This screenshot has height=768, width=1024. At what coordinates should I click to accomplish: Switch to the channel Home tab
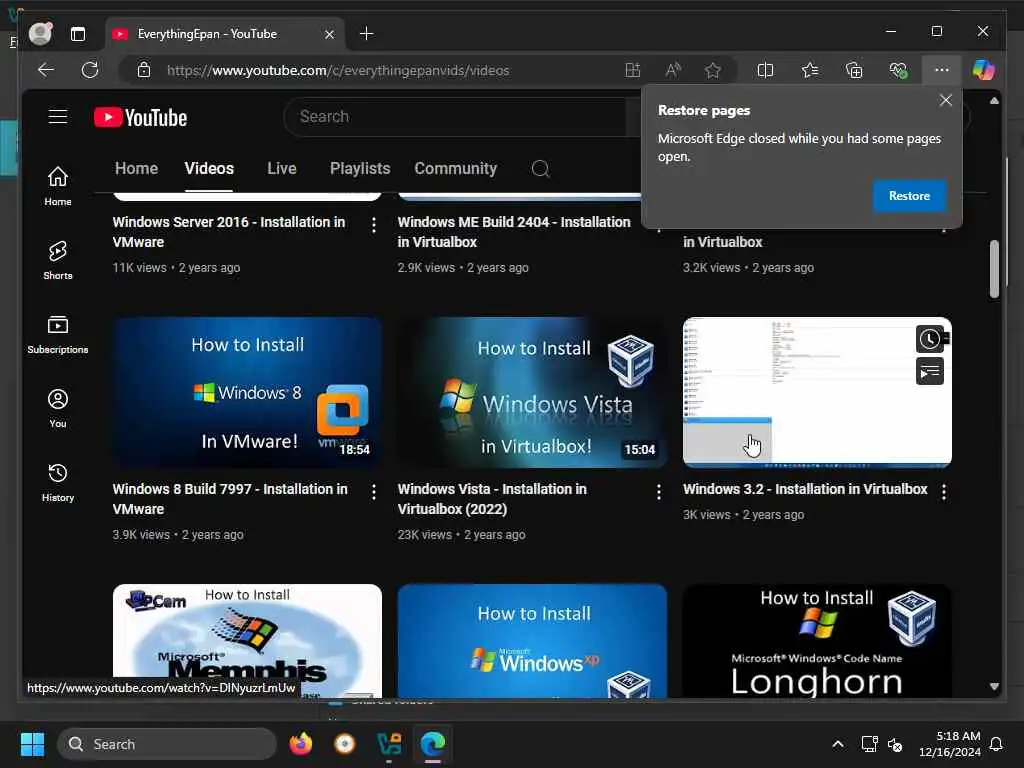tap(136, 168)
